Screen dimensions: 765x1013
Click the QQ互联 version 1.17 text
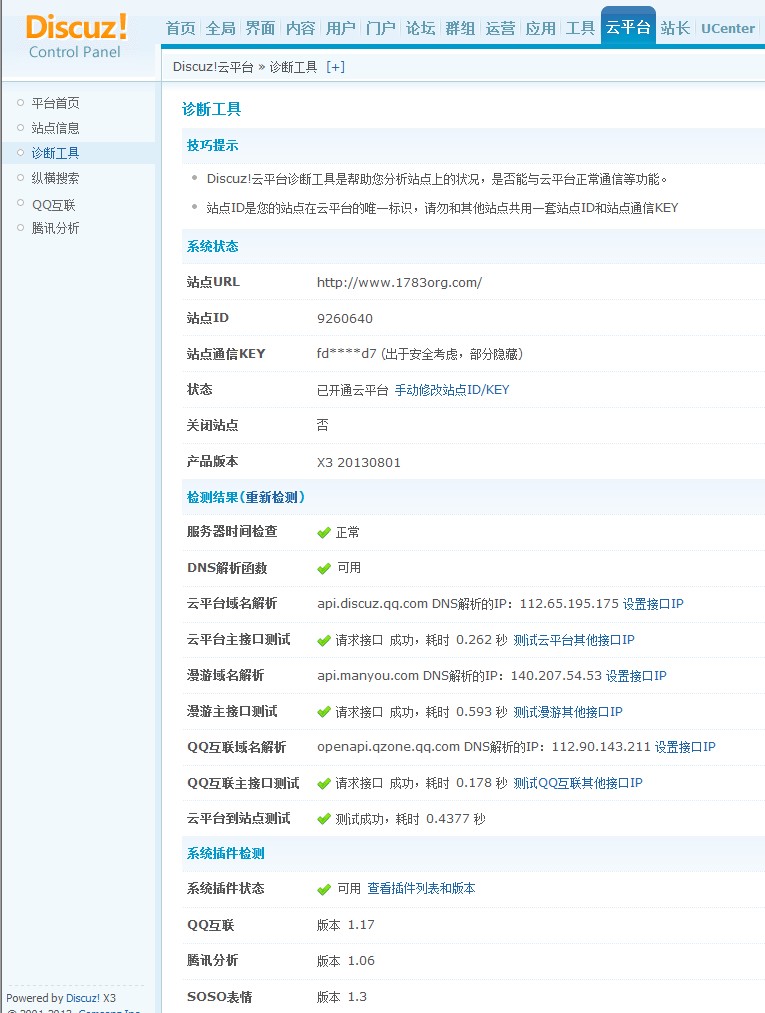pyautogui.click(x=346, y=925)
